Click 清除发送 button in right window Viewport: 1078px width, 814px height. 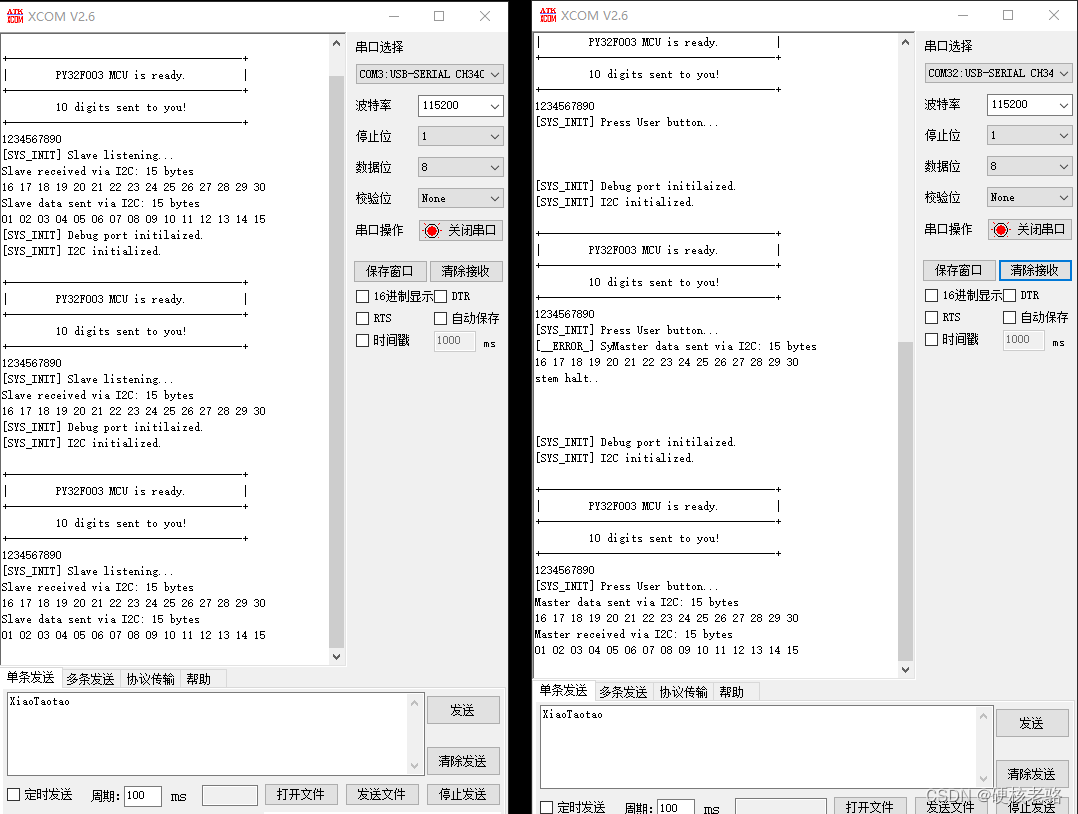[x=1032, y=774]
